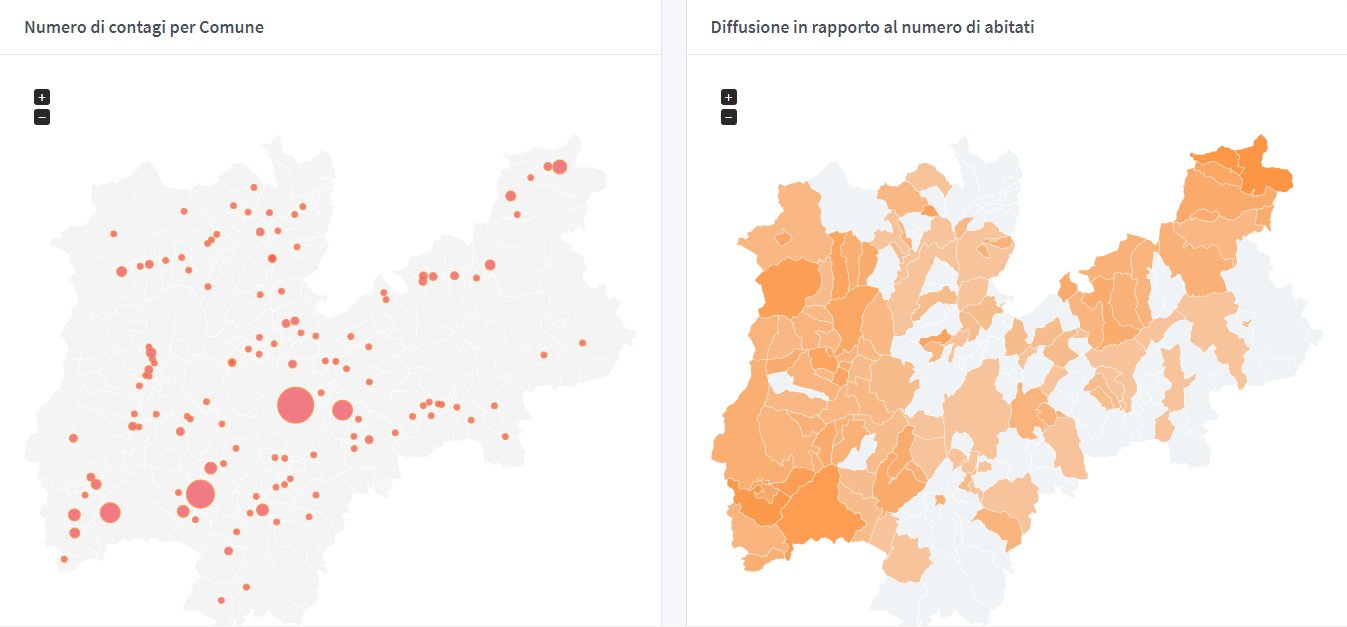Click the "Numero di contagi per Comune" heading
Viewport: 1347px width, 627px height.
tap(144, 27)
